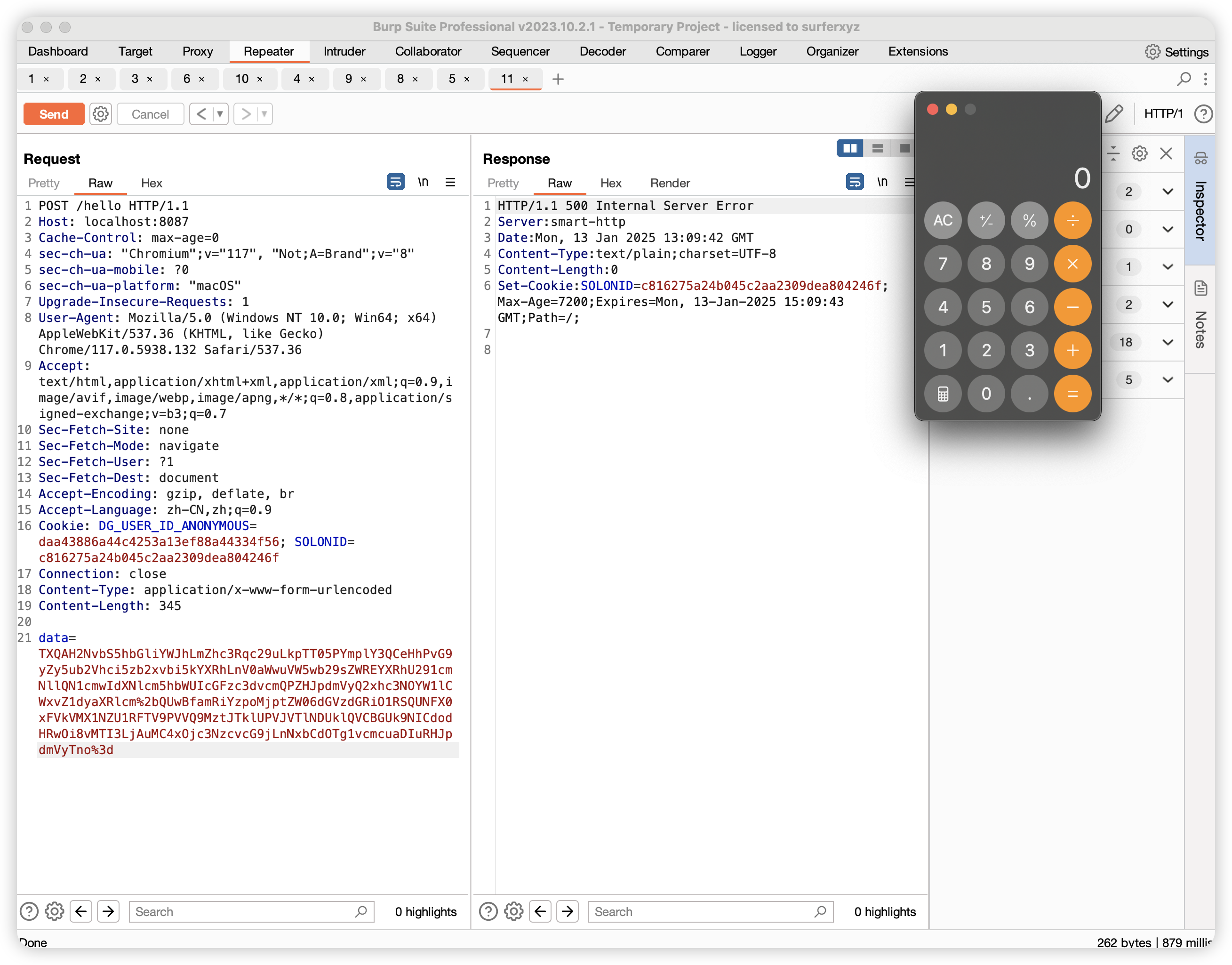Click Inspector alignment icon
This screenshot has width=1232, height=965.
click(1113, 153)
